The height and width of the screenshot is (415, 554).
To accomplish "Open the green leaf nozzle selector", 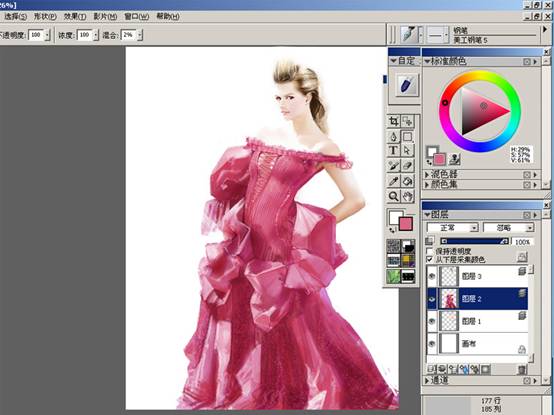I will (393, 276).
